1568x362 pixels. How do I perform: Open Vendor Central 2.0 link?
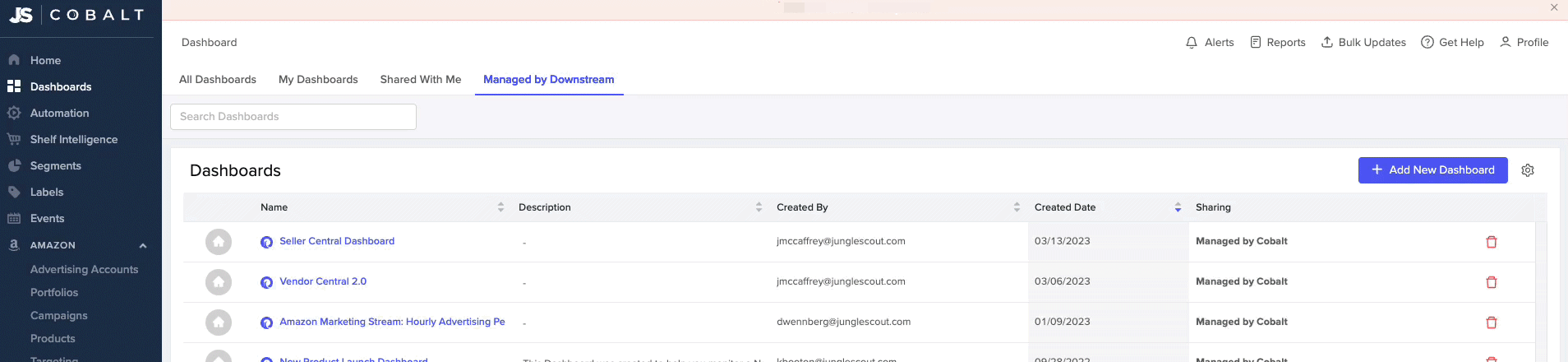[323, 281]
